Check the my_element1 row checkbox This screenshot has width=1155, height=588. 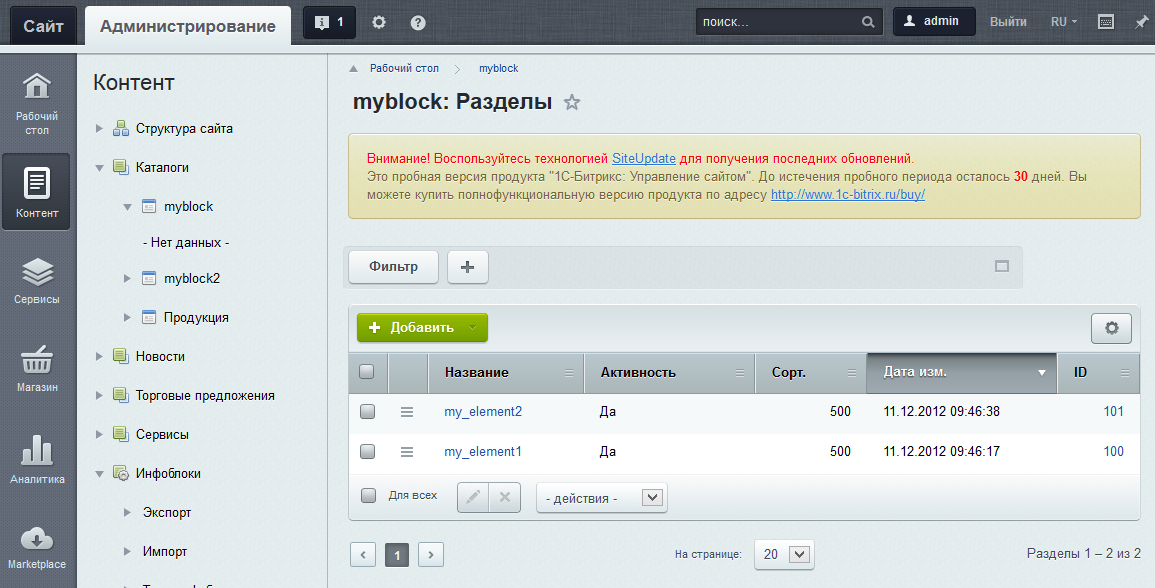pos(368,452)
